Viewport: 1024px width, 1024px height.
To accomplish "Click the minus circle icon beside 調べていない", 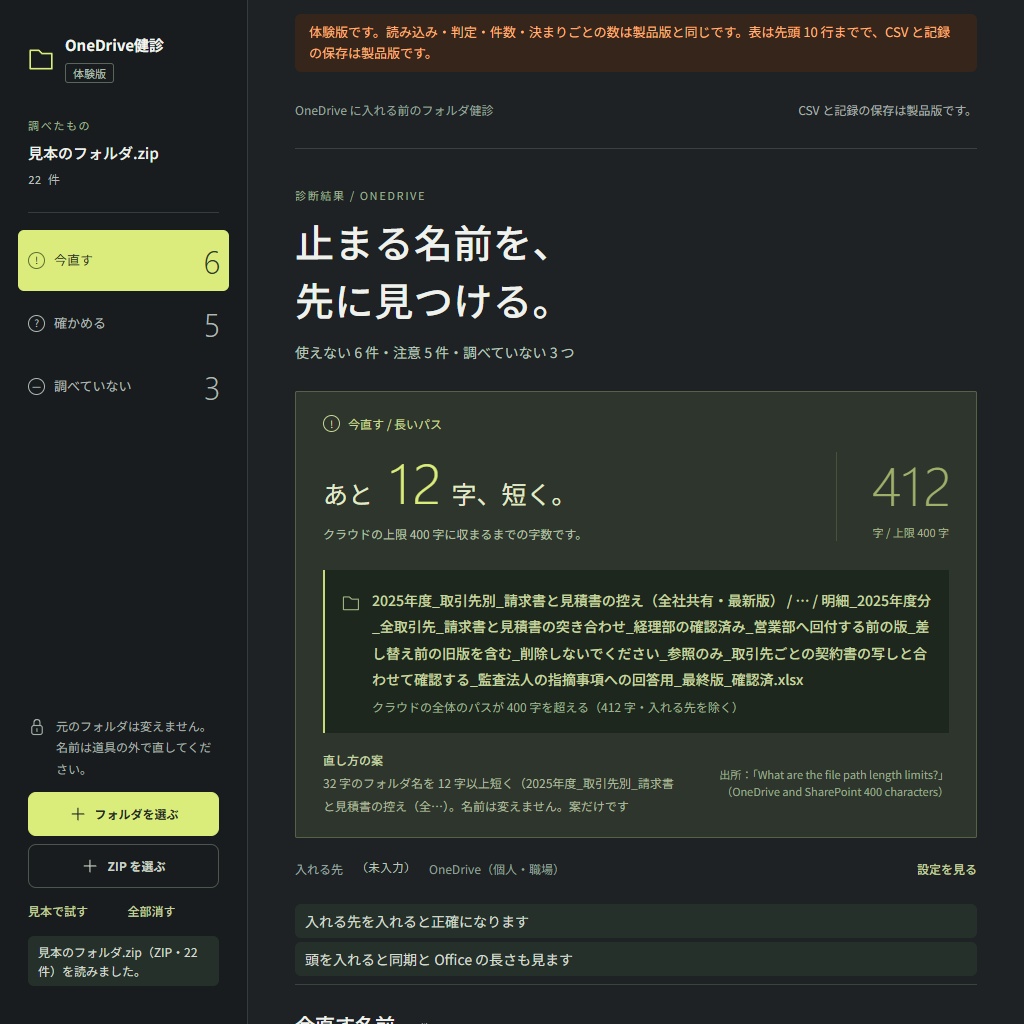I will click(x=37, y=387).
